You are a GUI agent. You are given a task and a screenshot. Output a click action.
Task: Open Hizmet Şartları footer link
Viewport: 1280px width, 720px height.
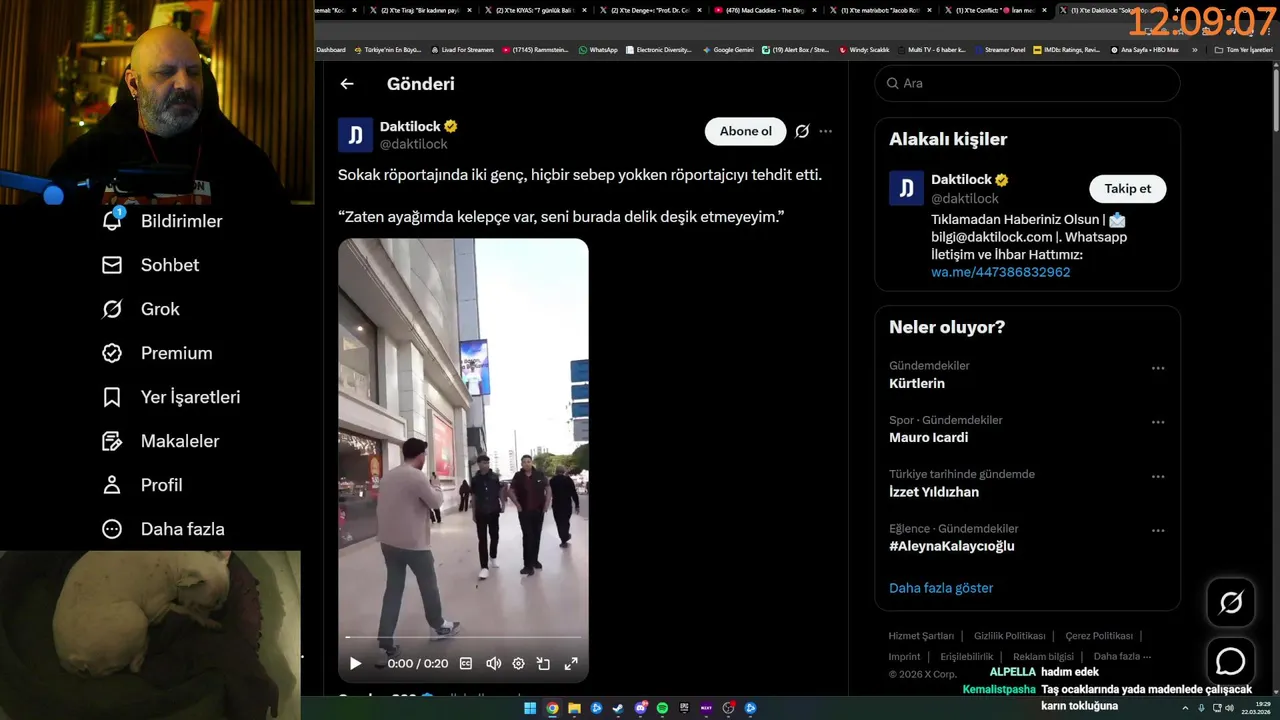click(x=921, y=636)
